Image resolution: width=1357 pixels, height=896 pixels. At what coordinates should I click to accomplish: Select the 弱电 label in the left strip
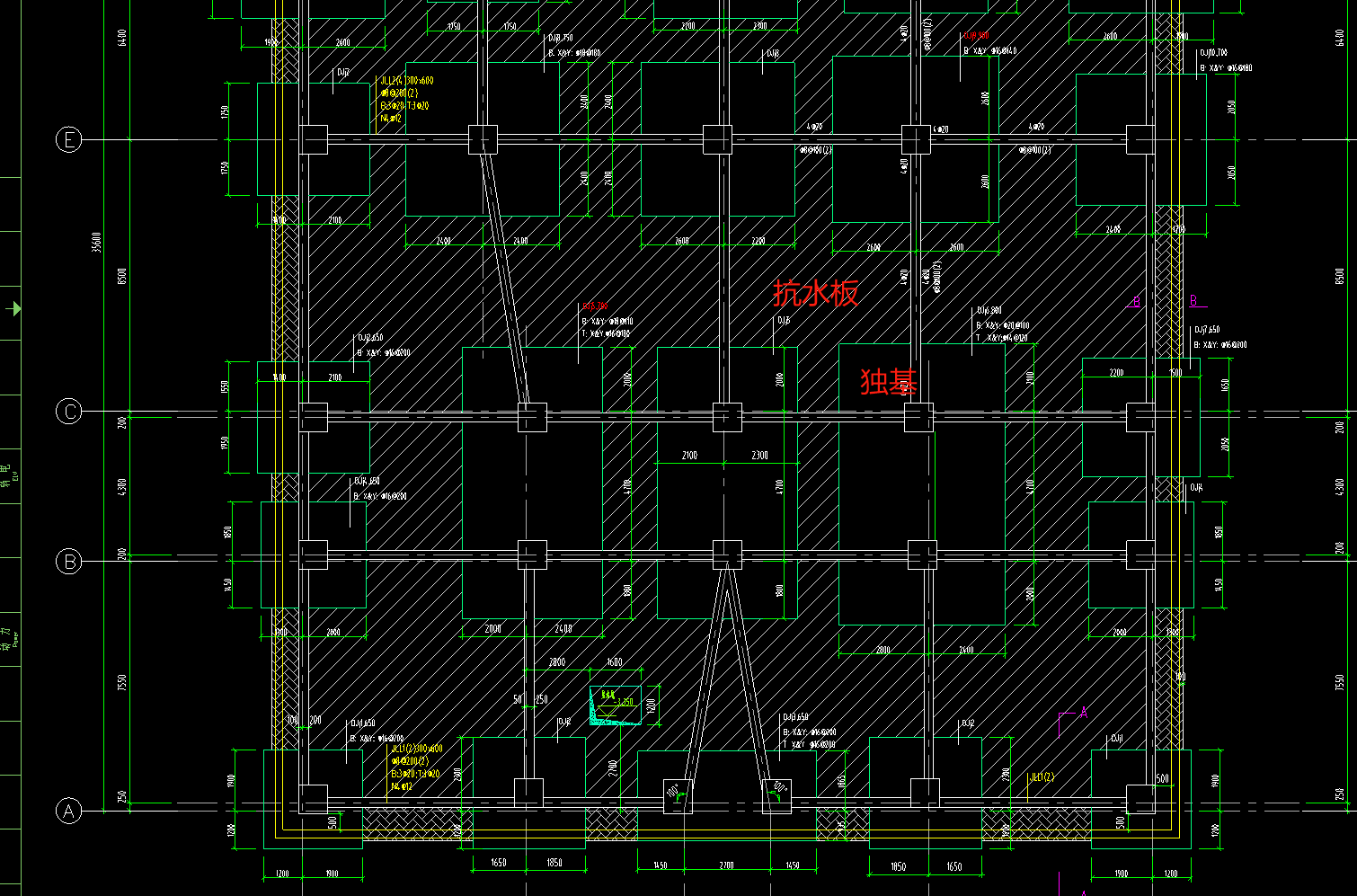tap(5, 476)
